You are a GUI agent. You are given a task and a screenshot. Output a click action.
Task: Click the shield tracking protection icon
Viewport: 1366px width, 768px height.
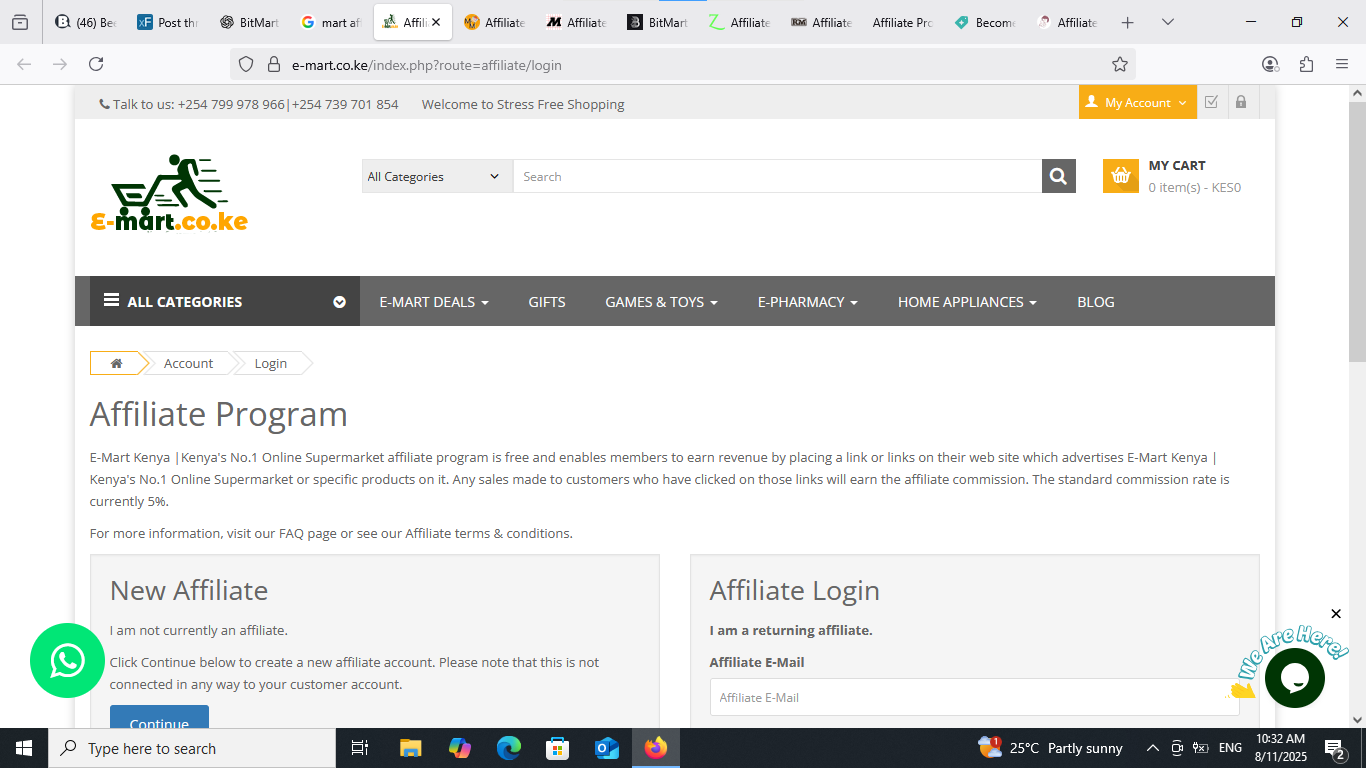point(247,65)
